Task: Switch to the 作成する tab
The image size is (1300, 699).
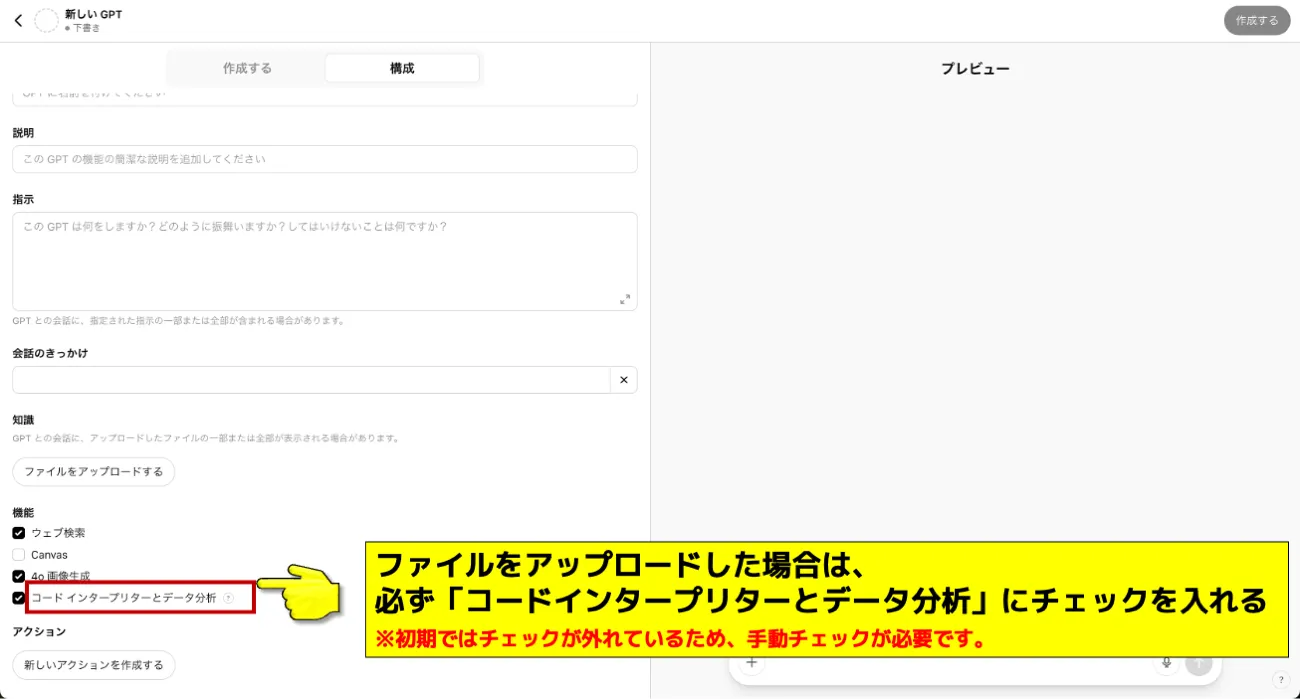Action: click(x=246, y=67)
